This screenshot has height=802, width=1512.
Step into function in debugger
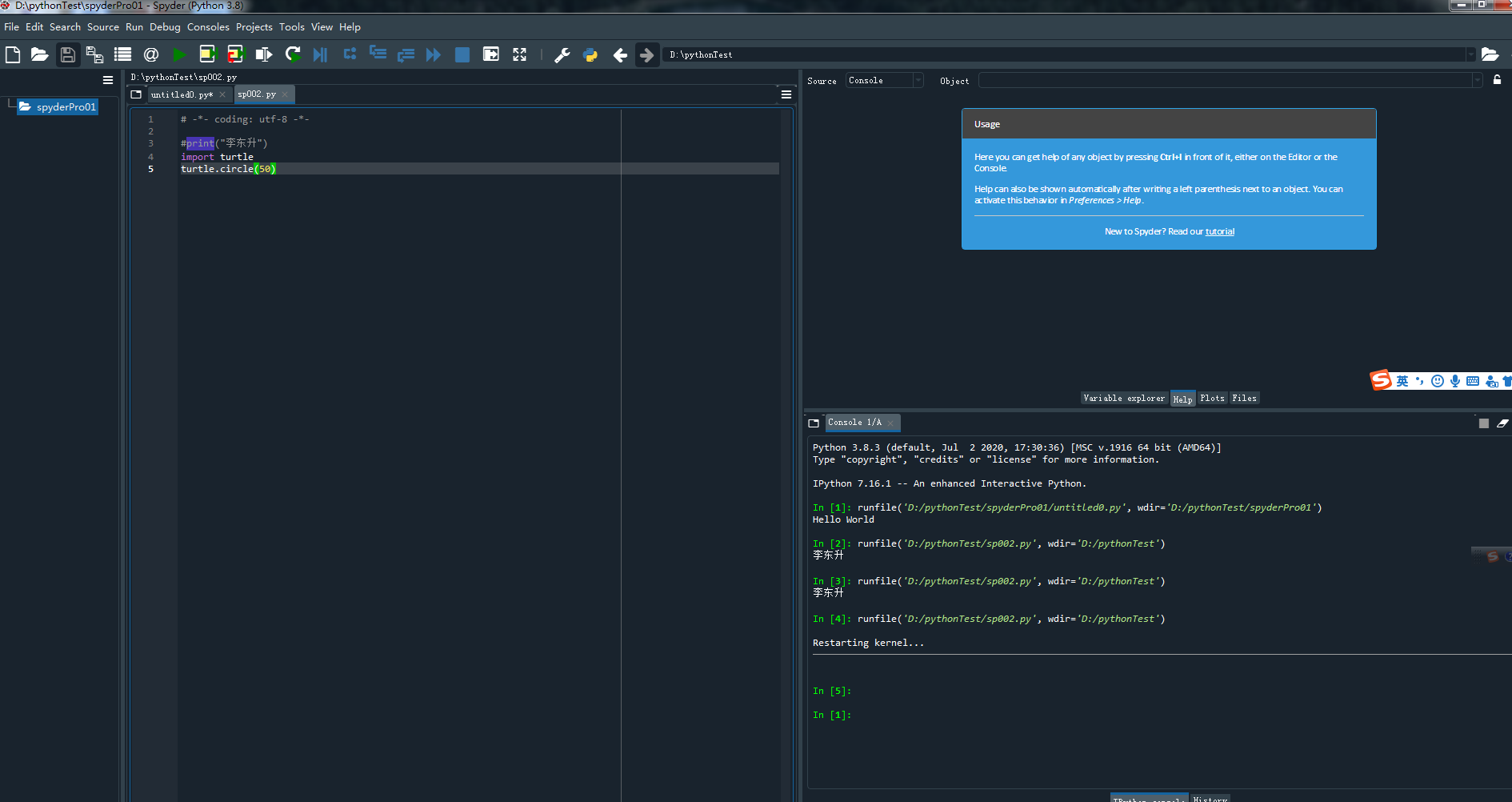click(x=378, y=54)
